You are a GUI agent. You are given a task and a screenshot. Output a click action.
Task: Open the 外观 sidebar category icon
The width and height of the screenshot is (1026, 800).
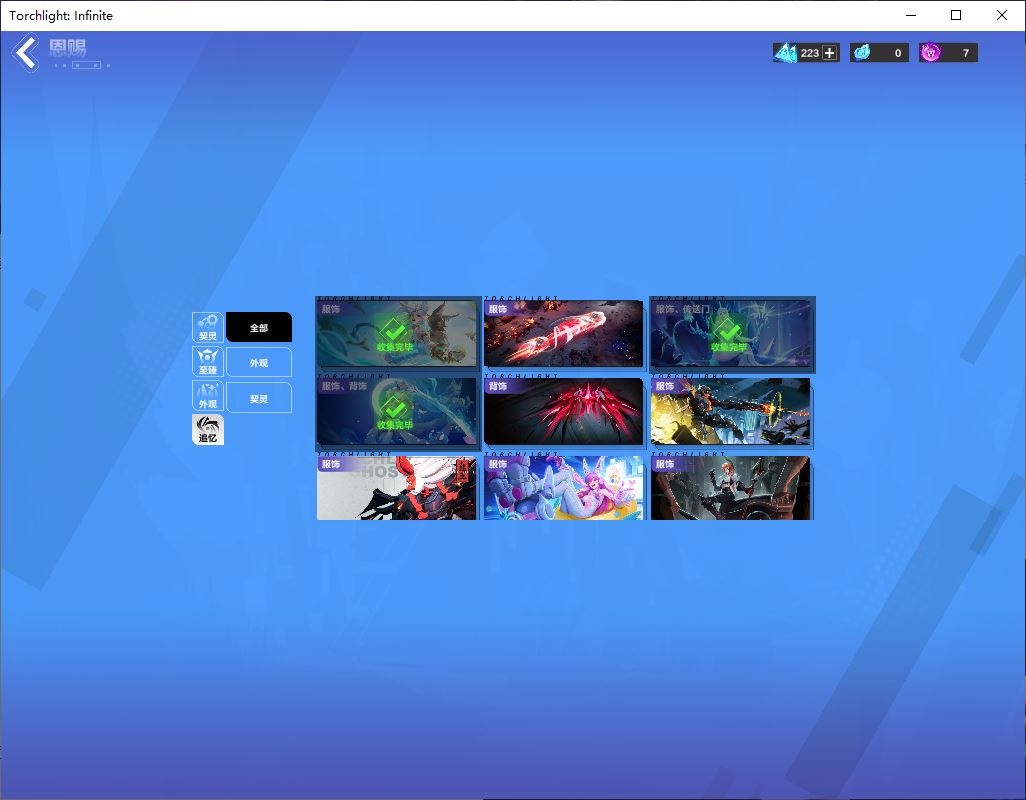tap(208, 396)
